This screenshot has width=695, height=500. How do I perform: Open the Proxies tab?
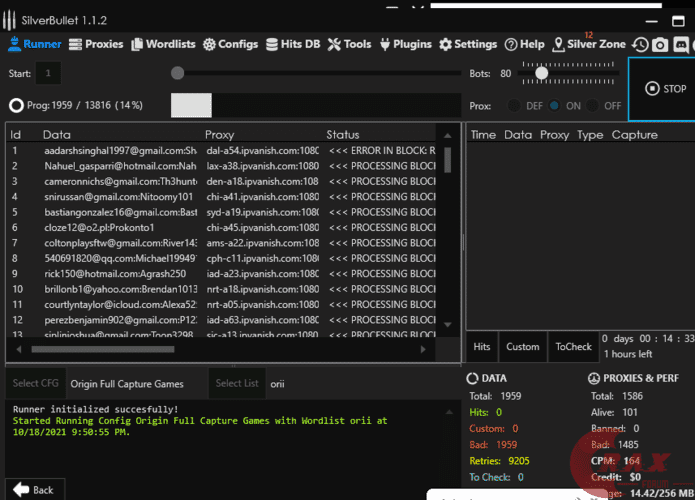pos(96,44)
